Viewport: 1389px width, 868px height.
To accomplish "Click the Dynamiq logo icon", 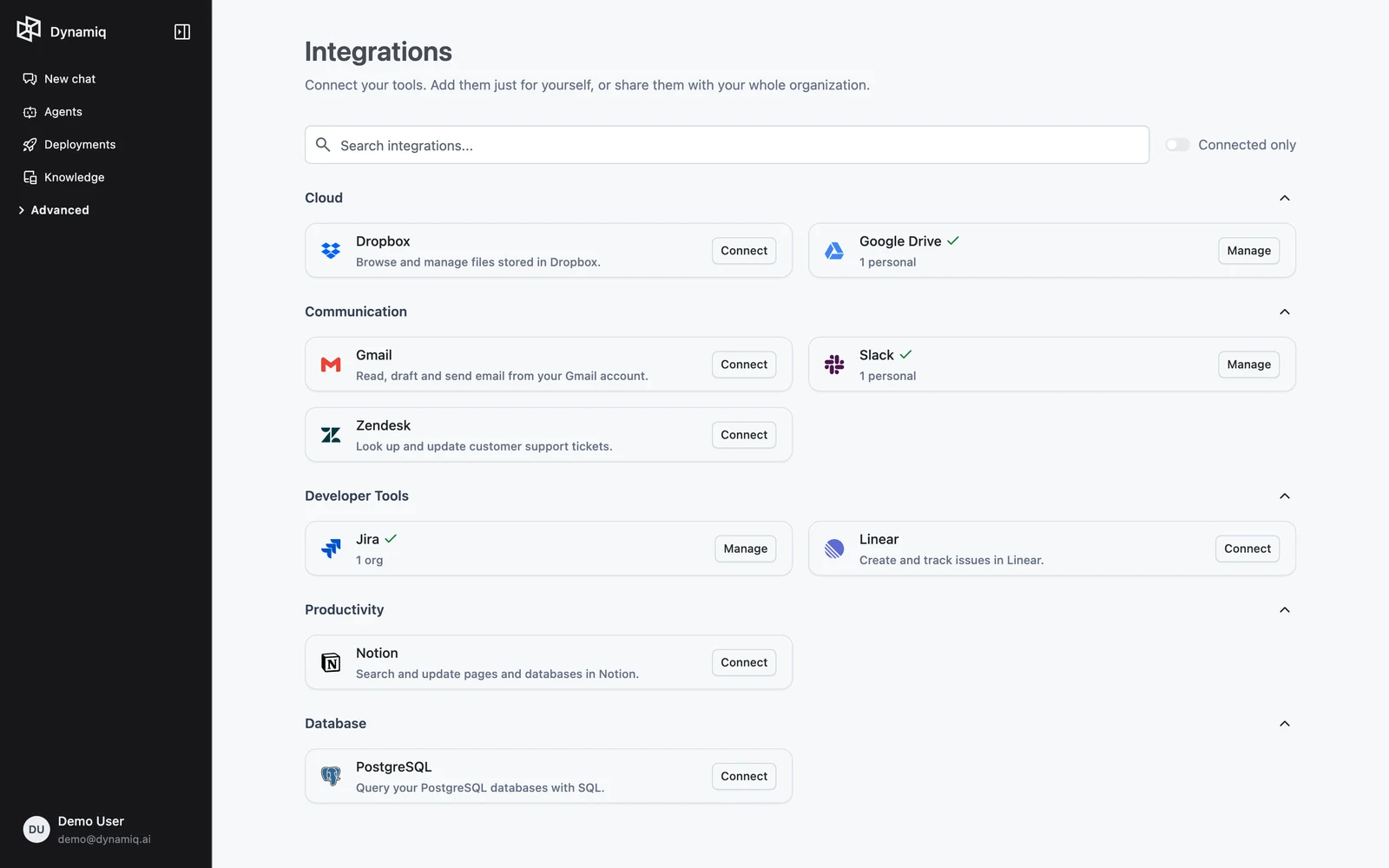I will 29,29.
